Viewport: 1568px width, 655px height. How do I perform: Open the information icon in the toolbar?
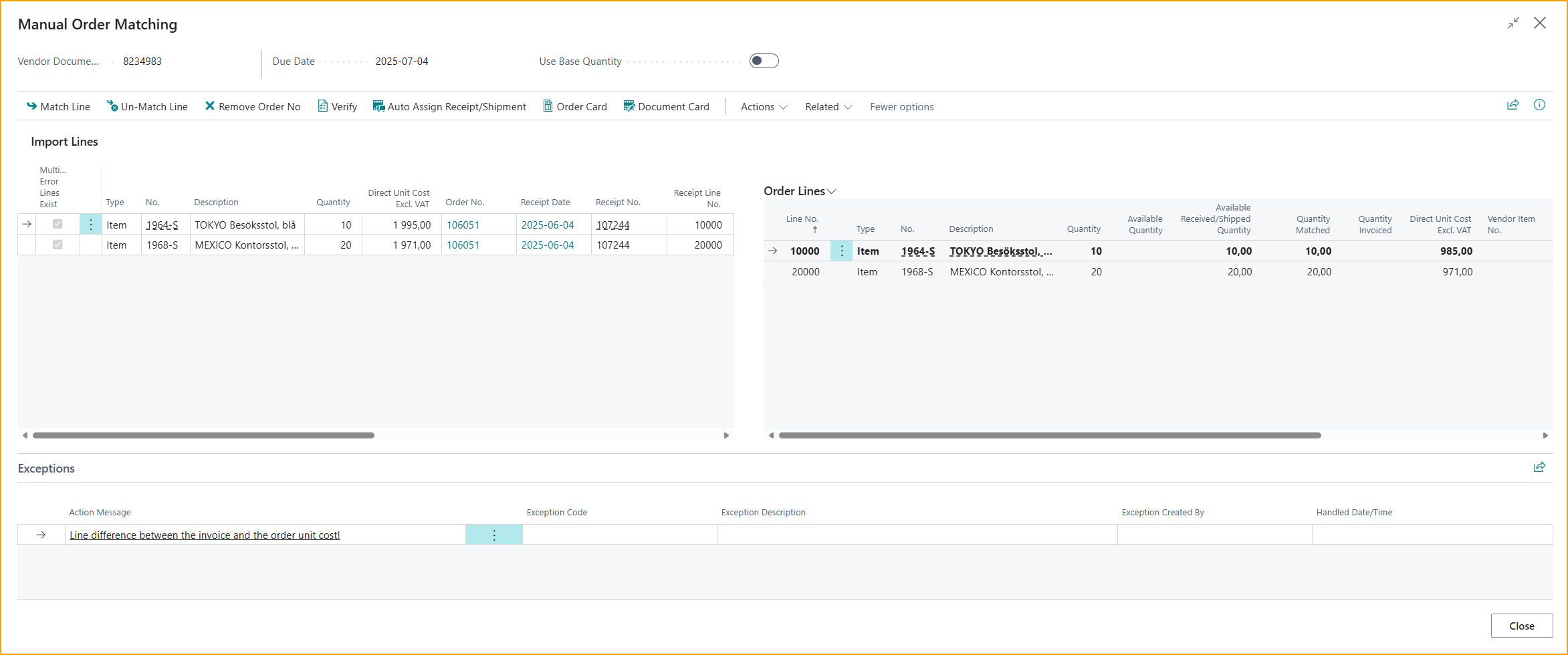1539,105
